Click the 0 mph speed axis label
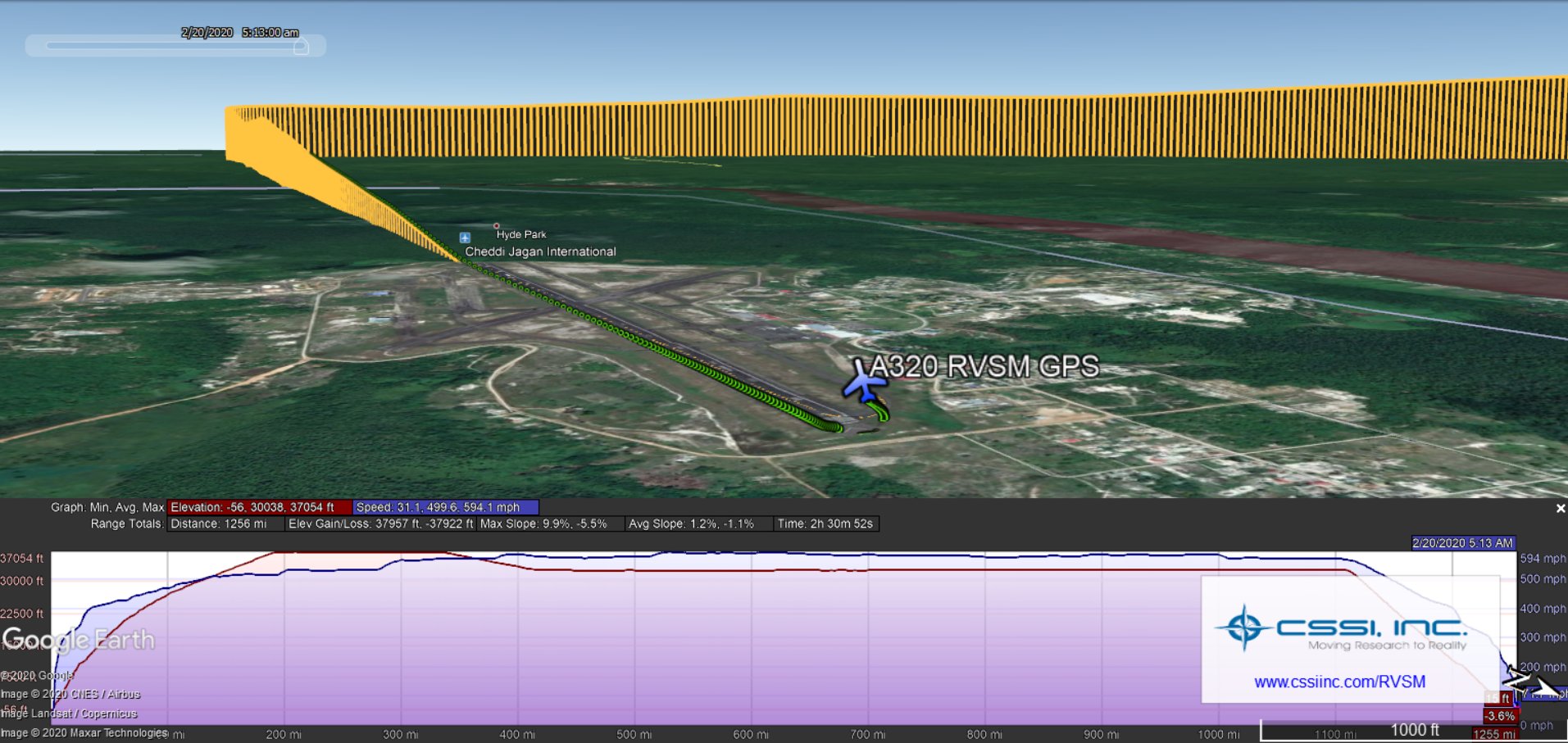 [x=1536, y=725]
